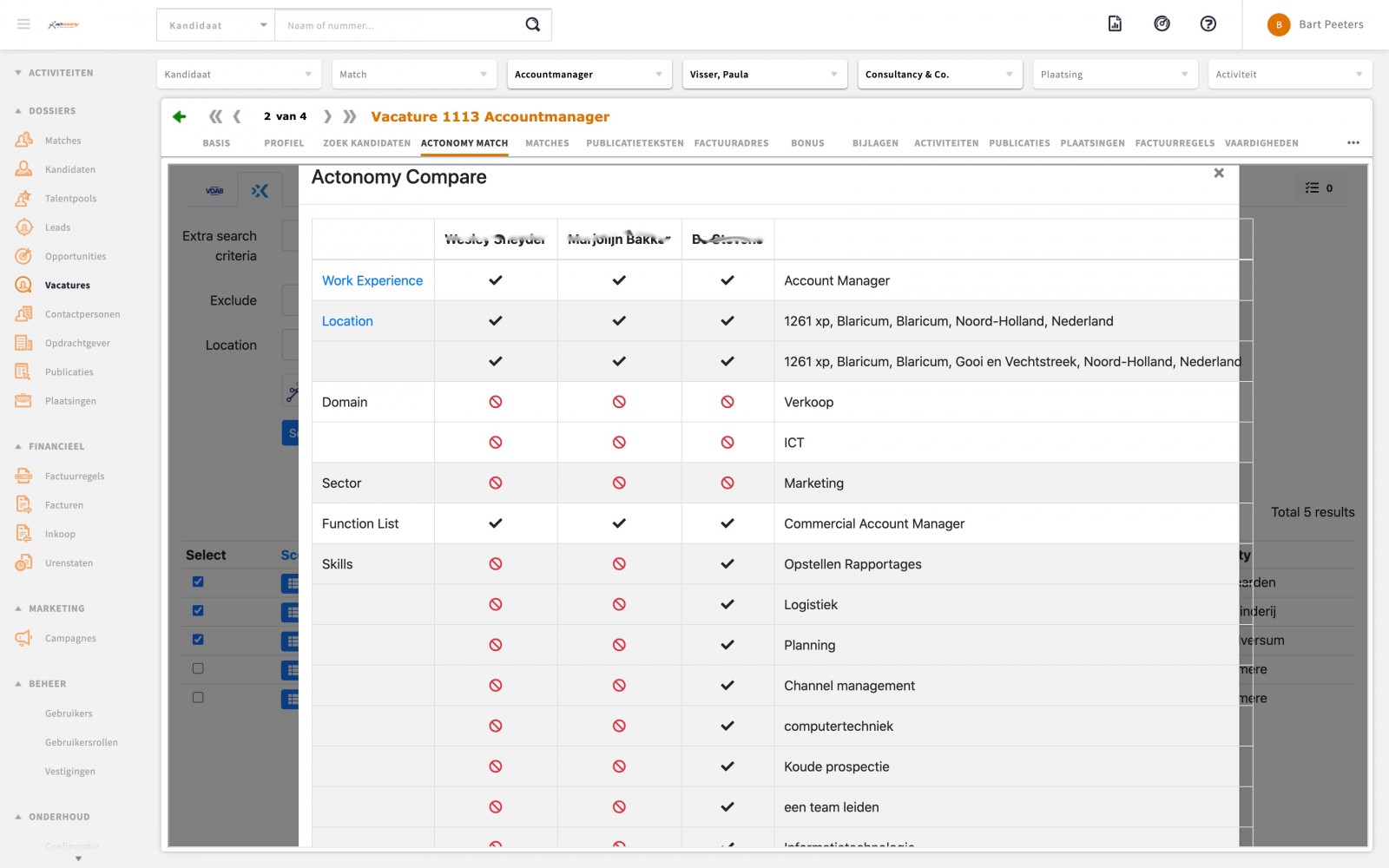Uncheck the first candidate Select checkbox
This screenshot has width=1389, height=868.
click(x=198, y=582)
